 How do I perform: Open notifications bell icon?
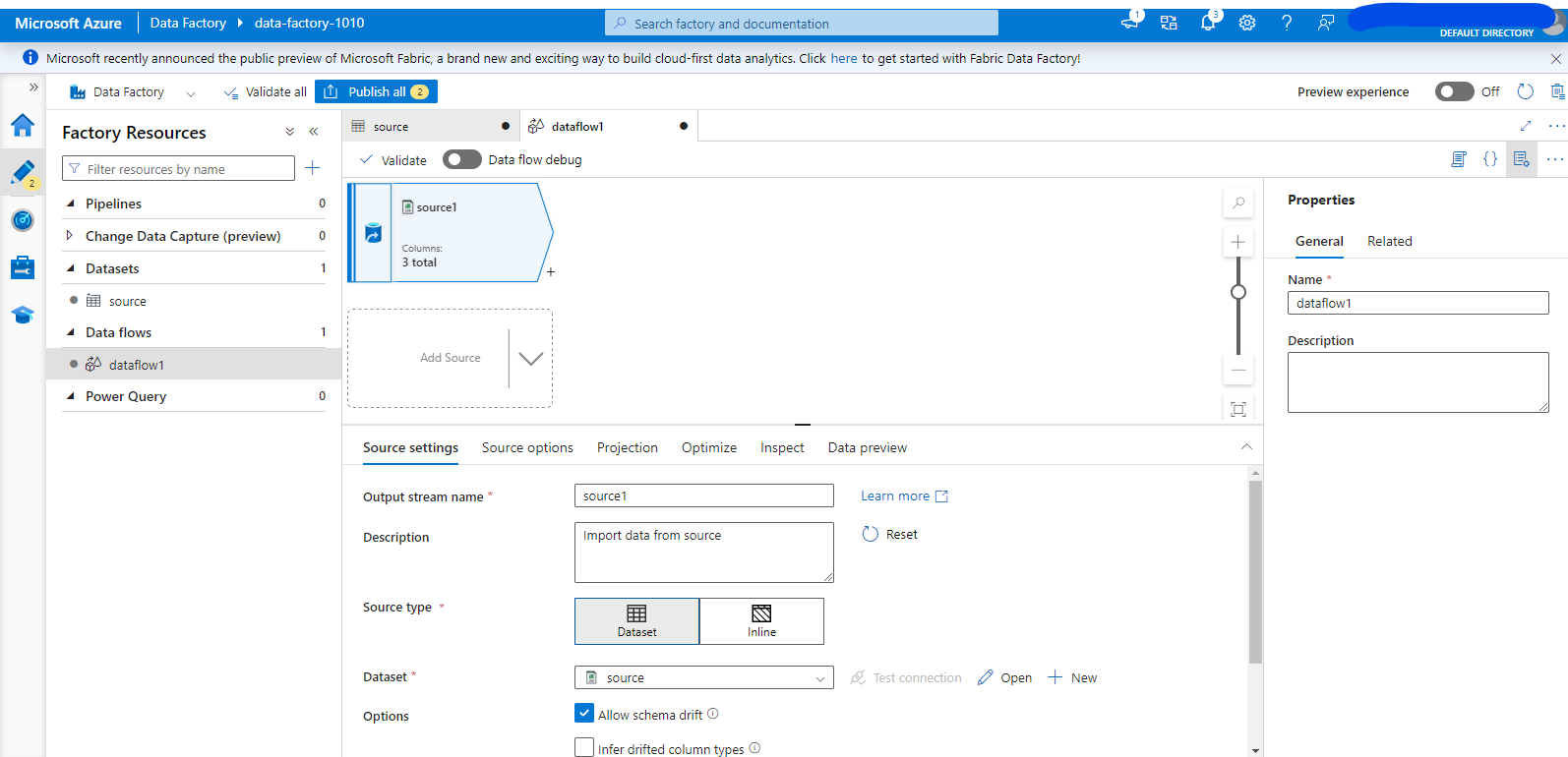point(1209,22)
